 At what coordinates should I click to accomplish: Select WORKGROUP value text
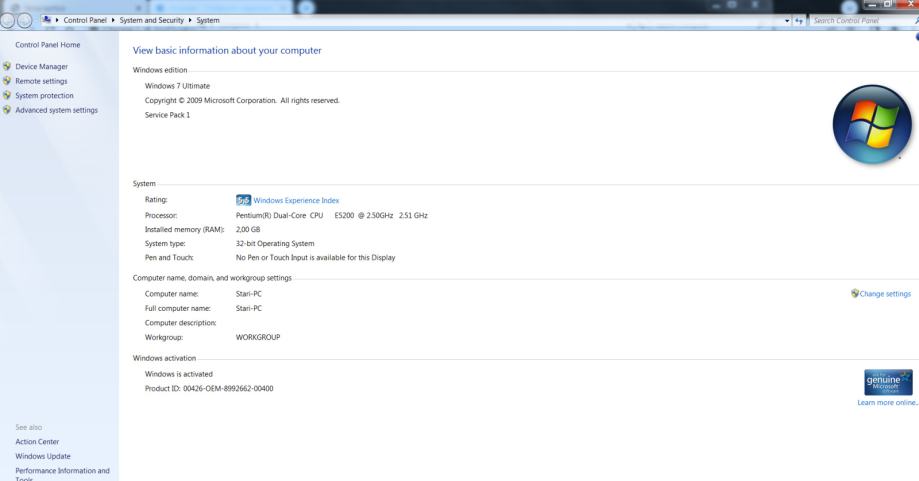point(258,337)
